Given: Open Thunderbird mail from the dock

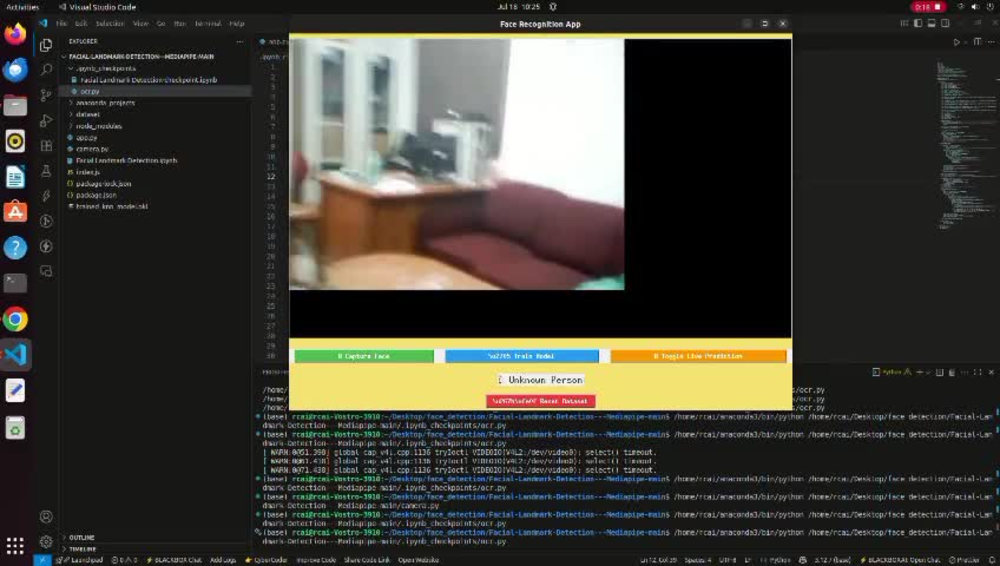Looking at the screenshot, I should 15,69.
